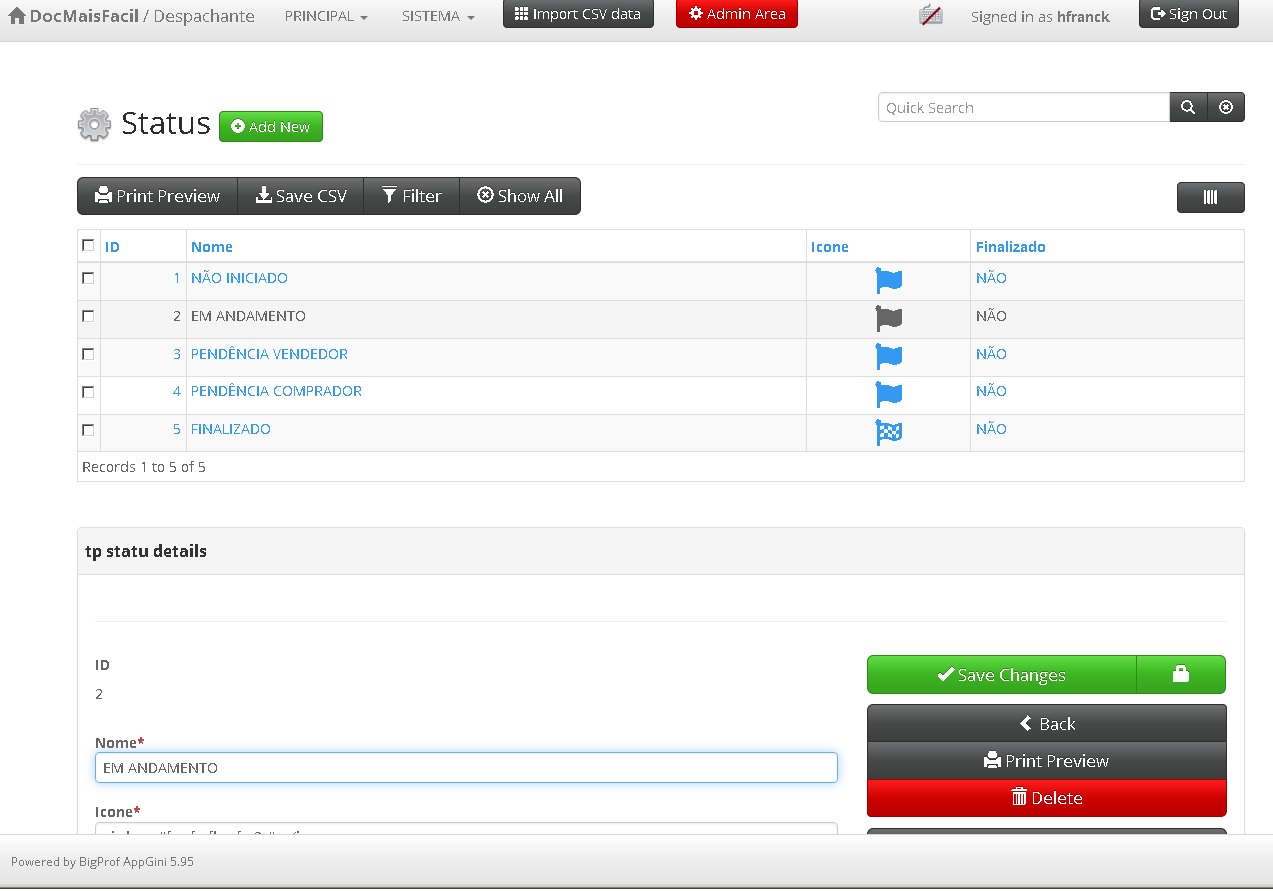This screenshot has height=891, width=1273.
Task: Open the NÃO INICIADO record link
Action: [x=239, y=278]
